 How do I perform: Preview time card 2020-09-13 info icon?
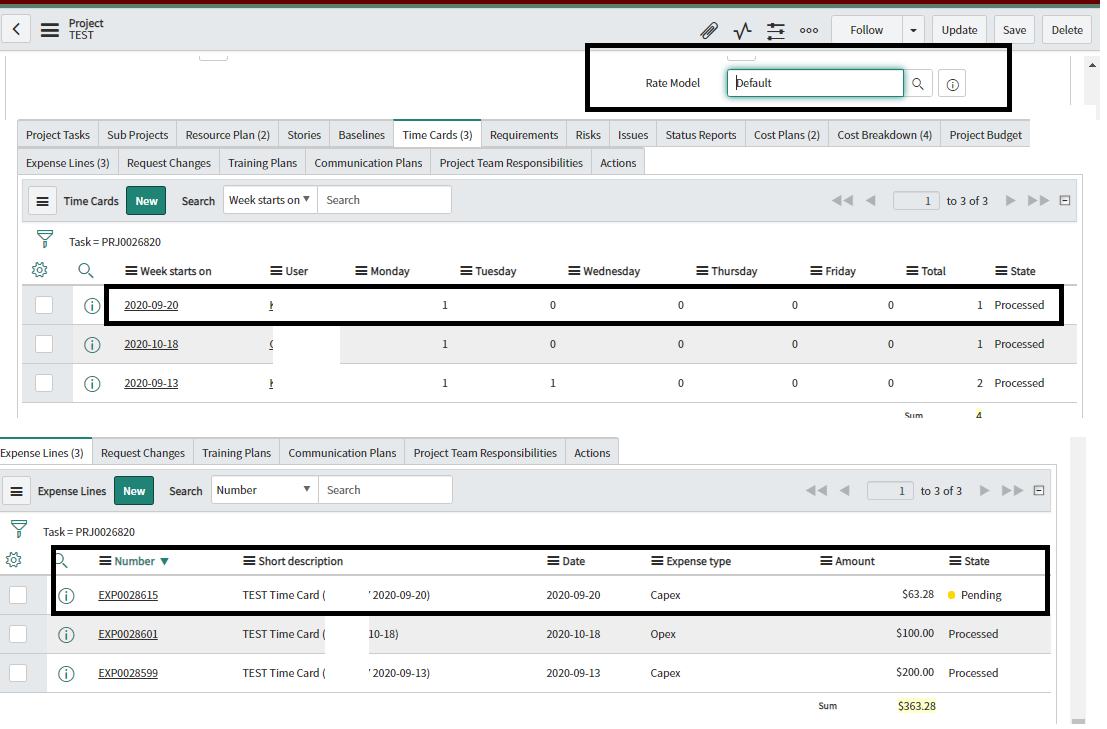(92, 383)
